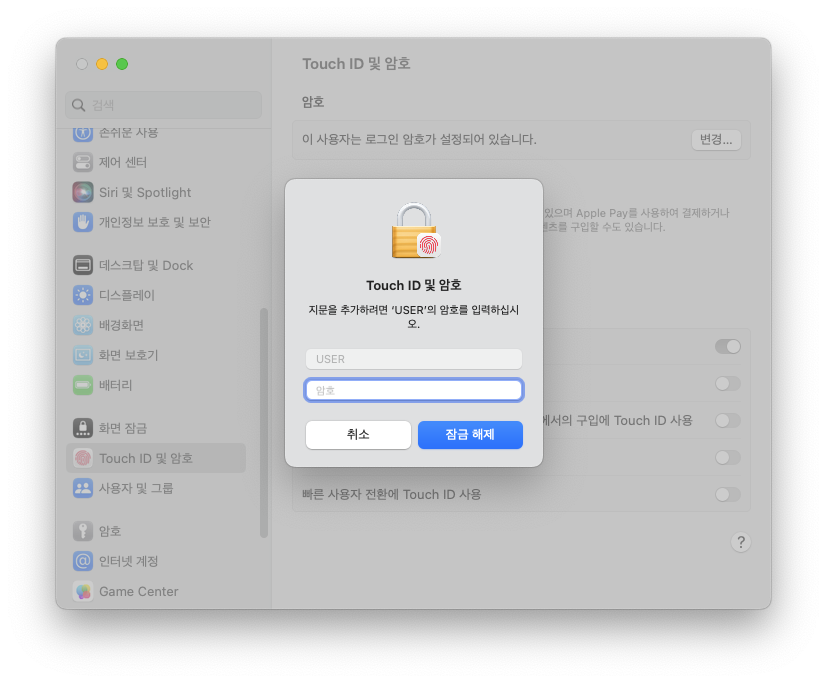
Task: Open Game Center label
Action: [x=139, y=591]
